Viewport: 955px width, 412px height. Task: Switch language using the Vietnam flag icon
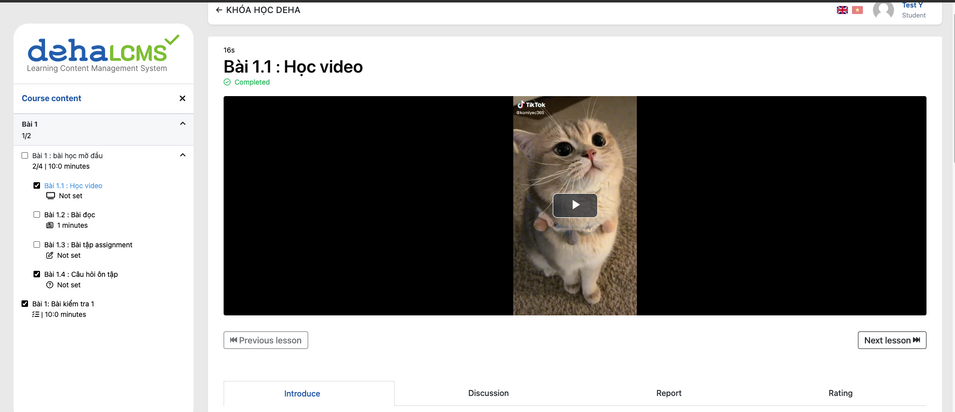tap(857, 10)
